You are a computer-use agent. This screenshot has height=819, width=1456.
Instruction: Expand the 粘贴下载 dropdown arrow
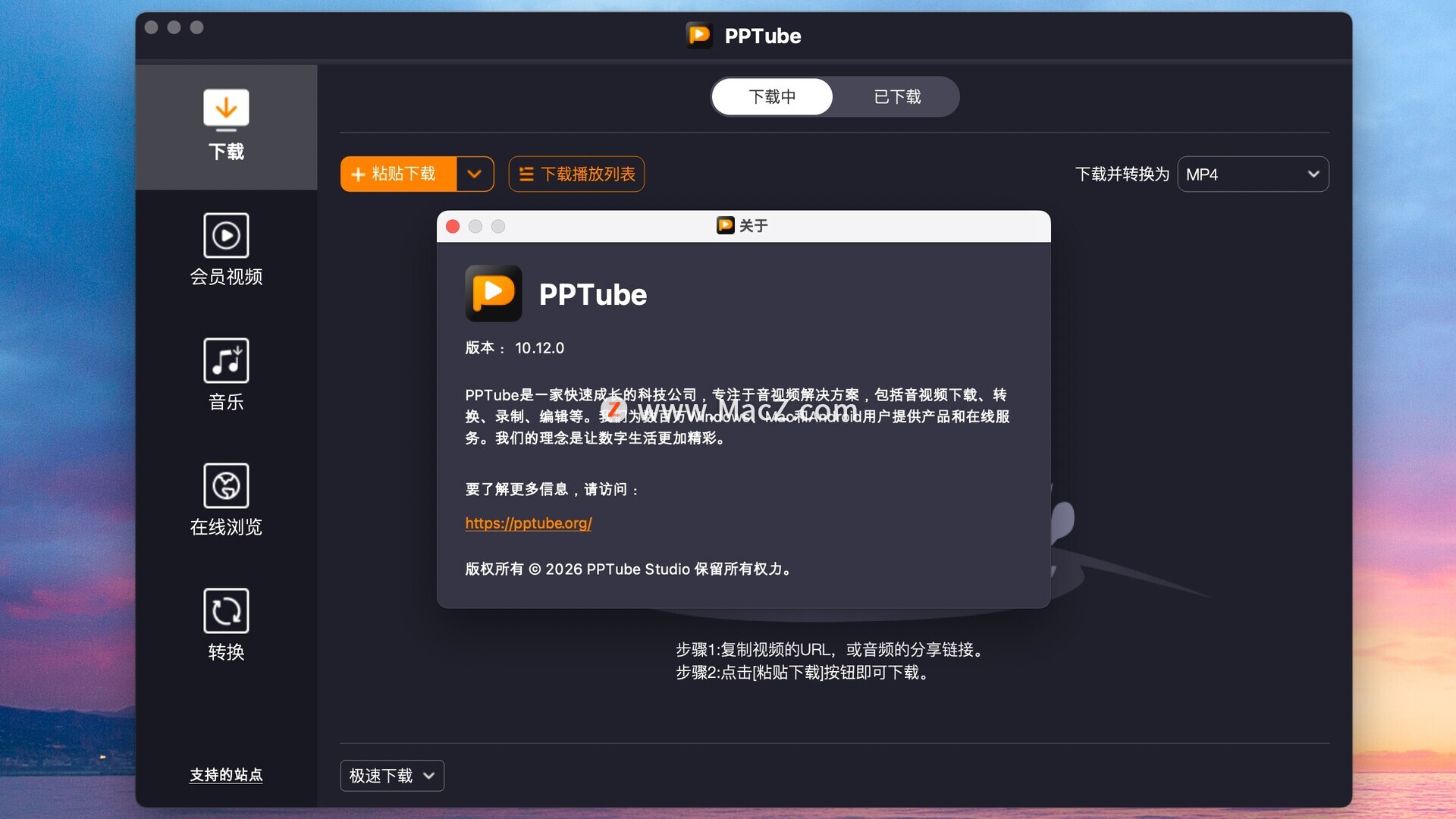point(475,174)
